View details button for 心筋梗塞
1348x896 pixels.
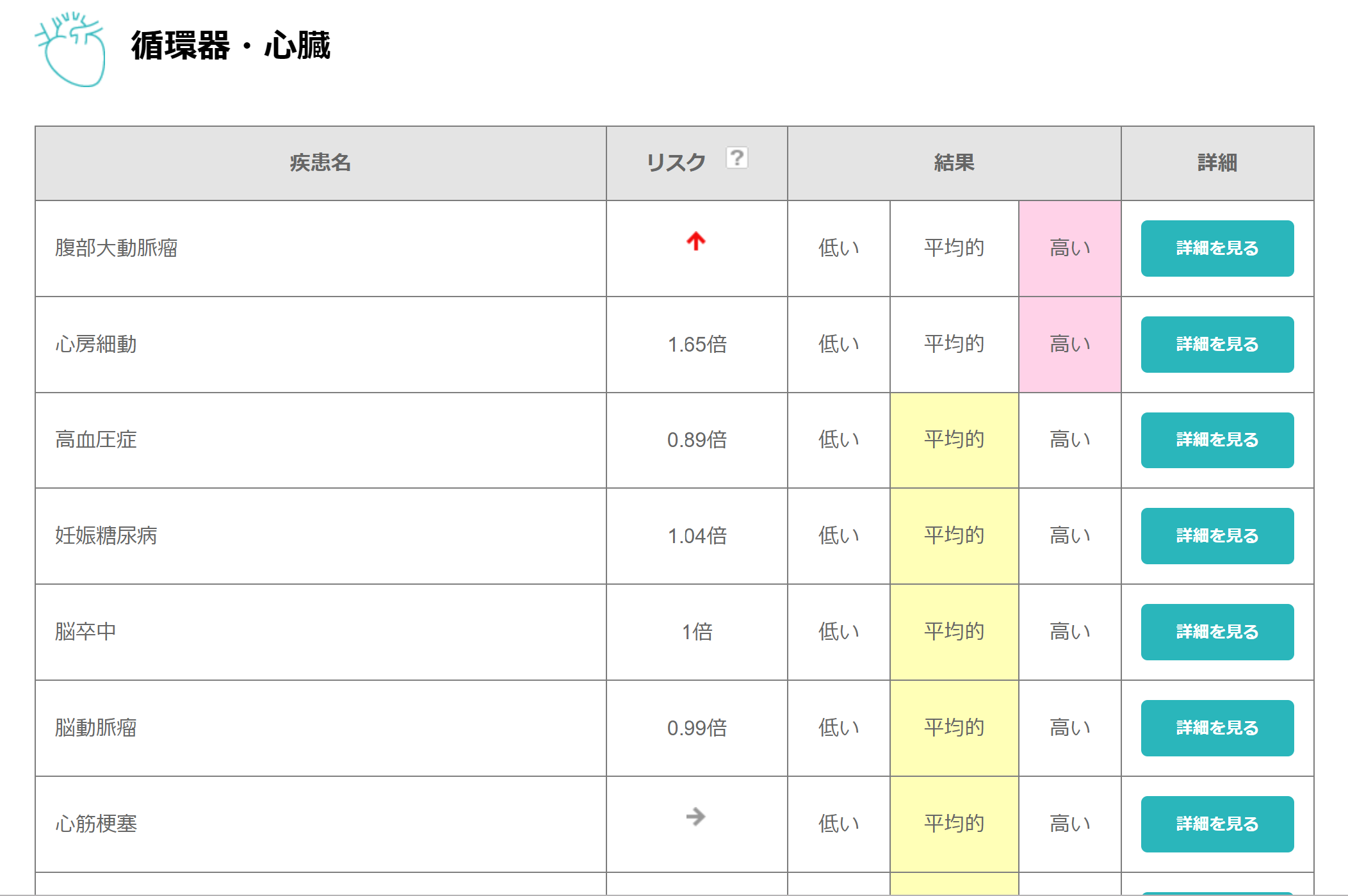[x=1217, y=824]
